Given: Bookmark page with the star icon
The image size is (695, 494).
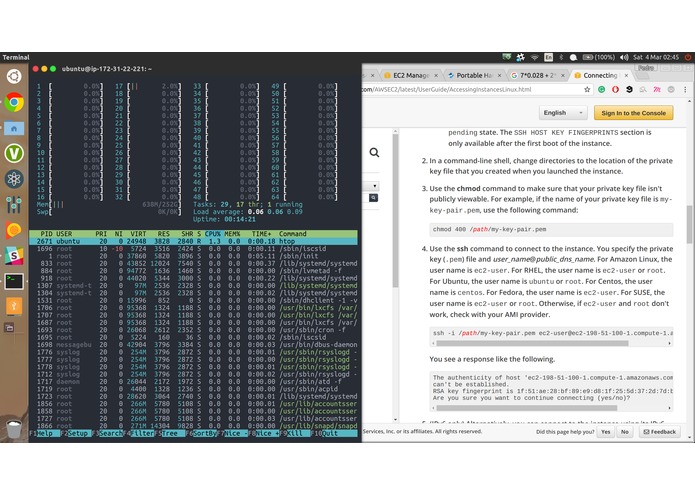Looking at the screenshot, I should point(587,89).
